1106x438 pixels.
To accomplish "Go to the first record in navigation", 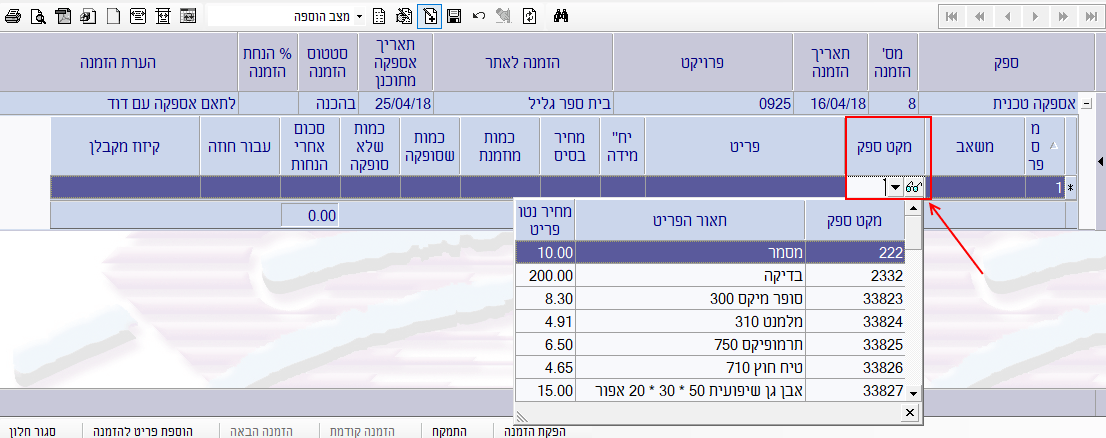I will pyautogui.click(x=951, y=17).
